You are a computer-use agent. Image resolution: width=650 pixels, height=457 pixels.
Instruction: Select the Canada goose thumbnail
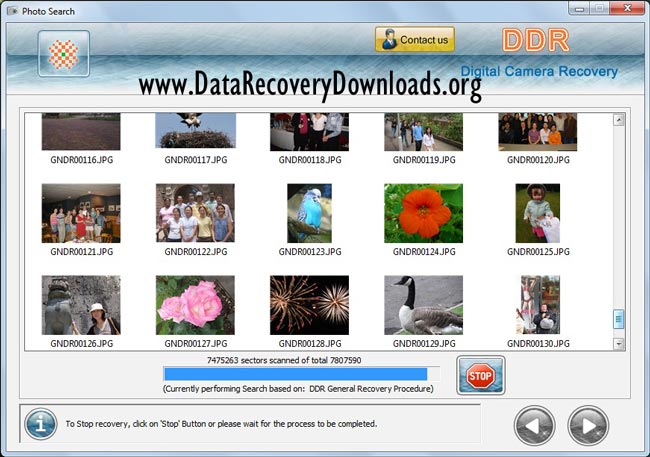coord(424,305)
